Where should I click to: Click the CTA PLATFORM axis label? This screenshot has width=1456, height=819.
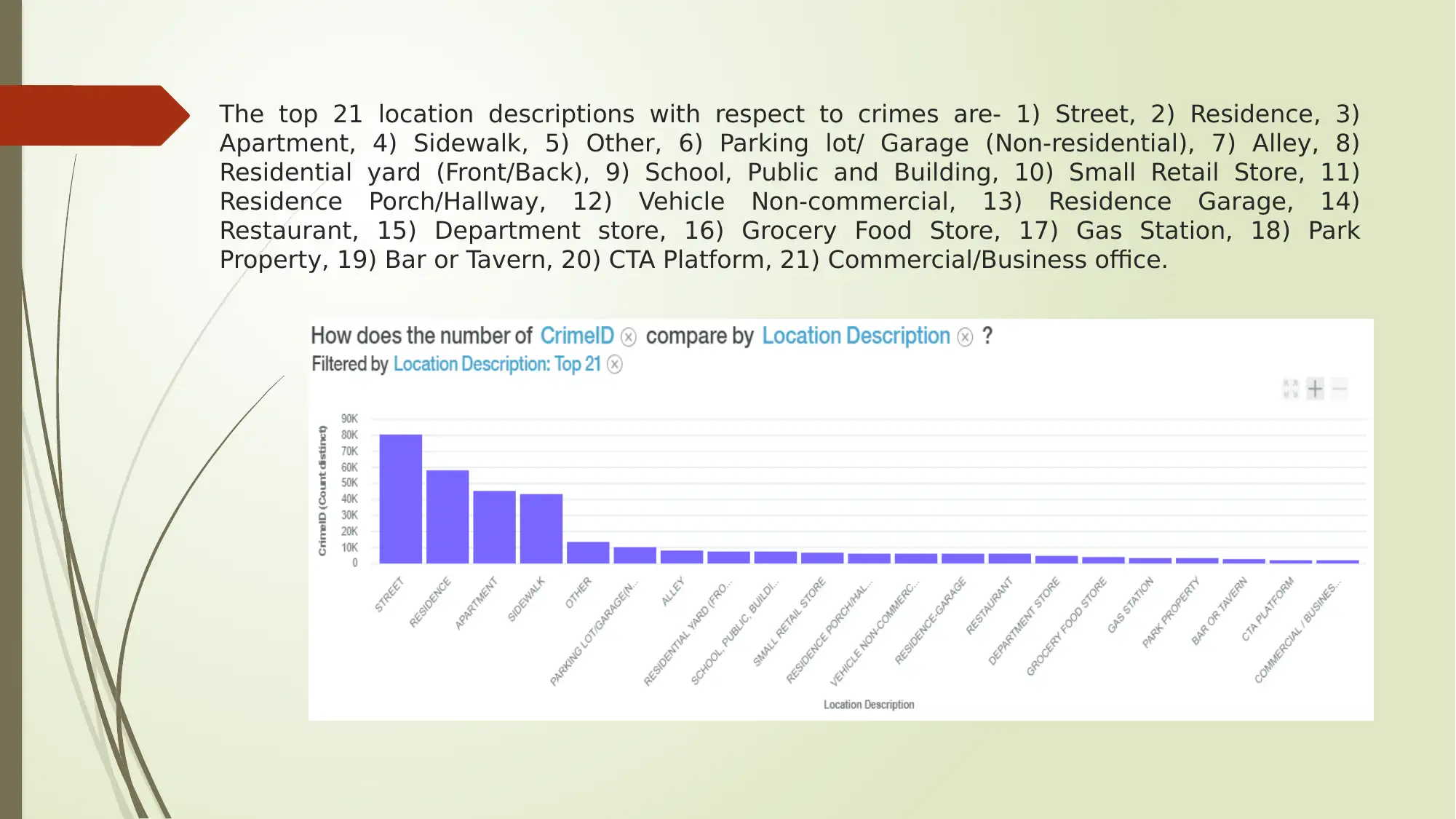(x=1268, y=609)
